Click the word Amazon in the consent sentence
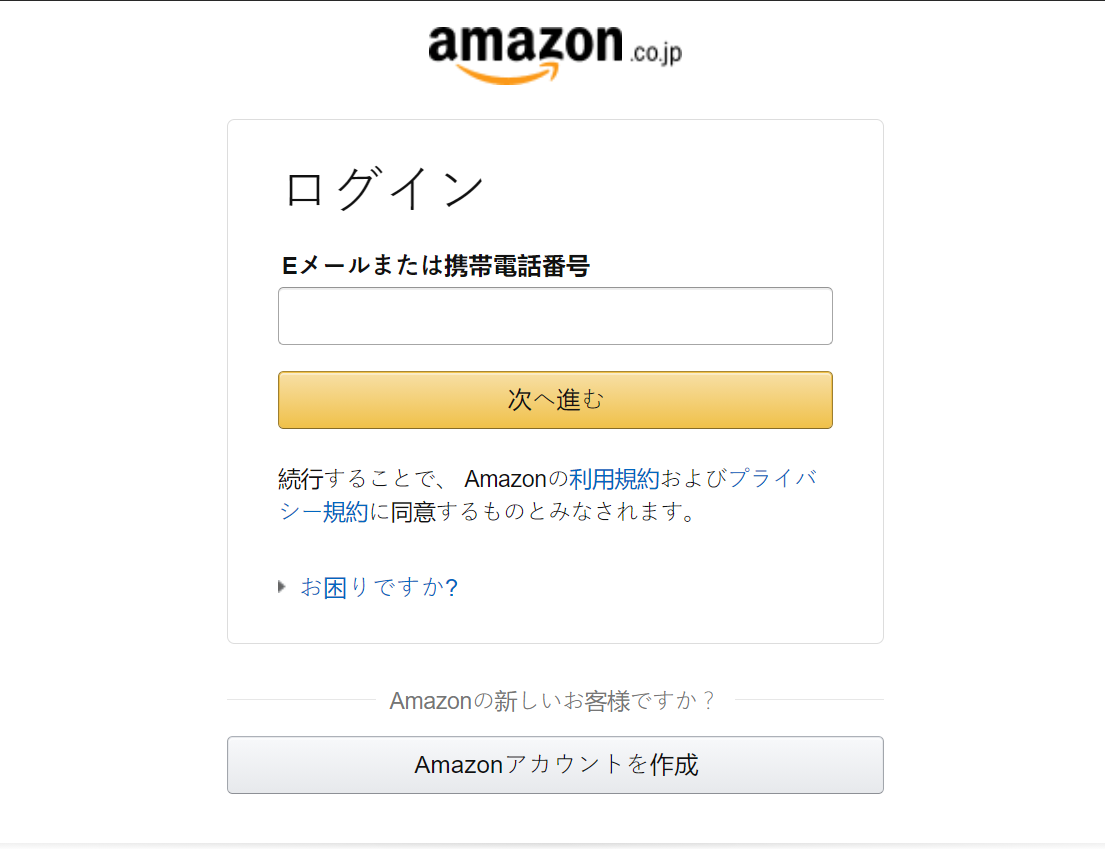This screenshot has height=849, width=1105. (505, 479)
